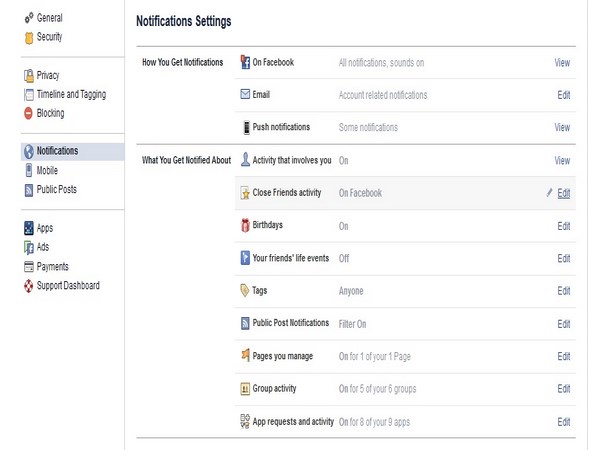Screen dimensions: 600x450
Task: Click the Privacy lock icon
Action: click(29, 76)
